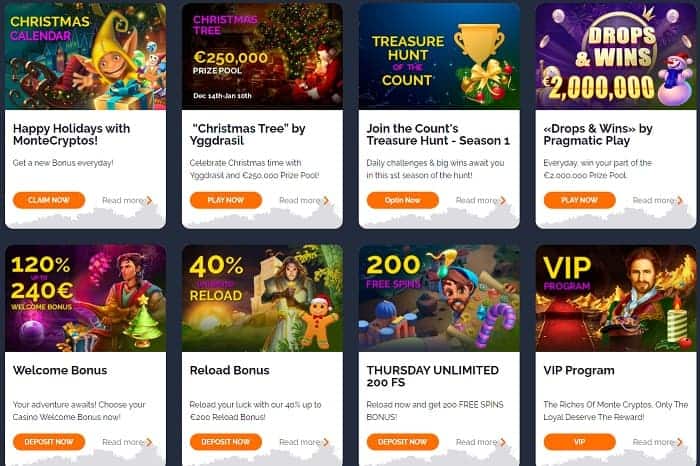Select the Christmas Calendar elf banner image
Image resolution: width=700 pixels, height=466 pixels.
point(85,56)
